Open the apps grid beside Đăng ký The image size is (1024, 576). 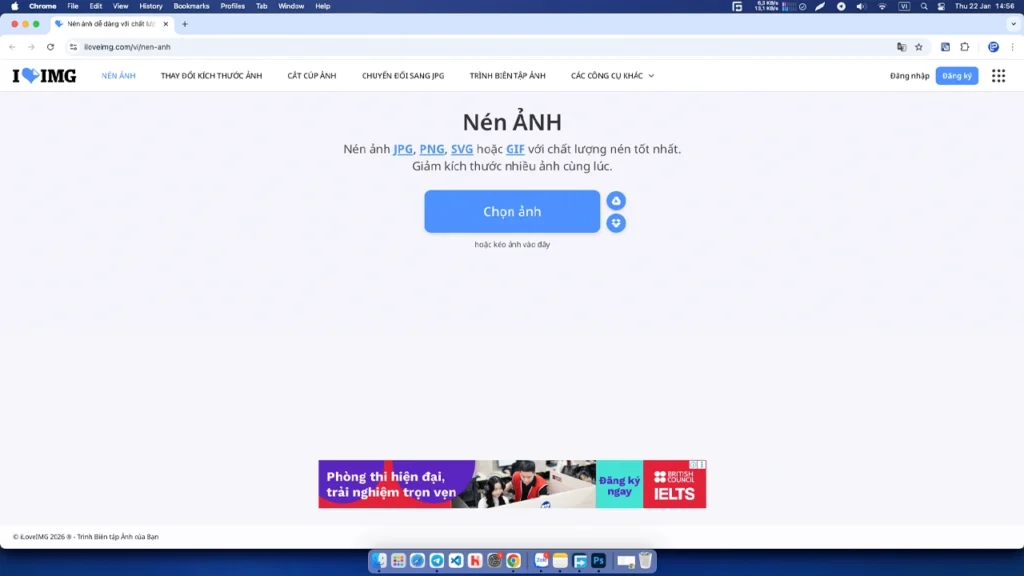coord(998,75)
